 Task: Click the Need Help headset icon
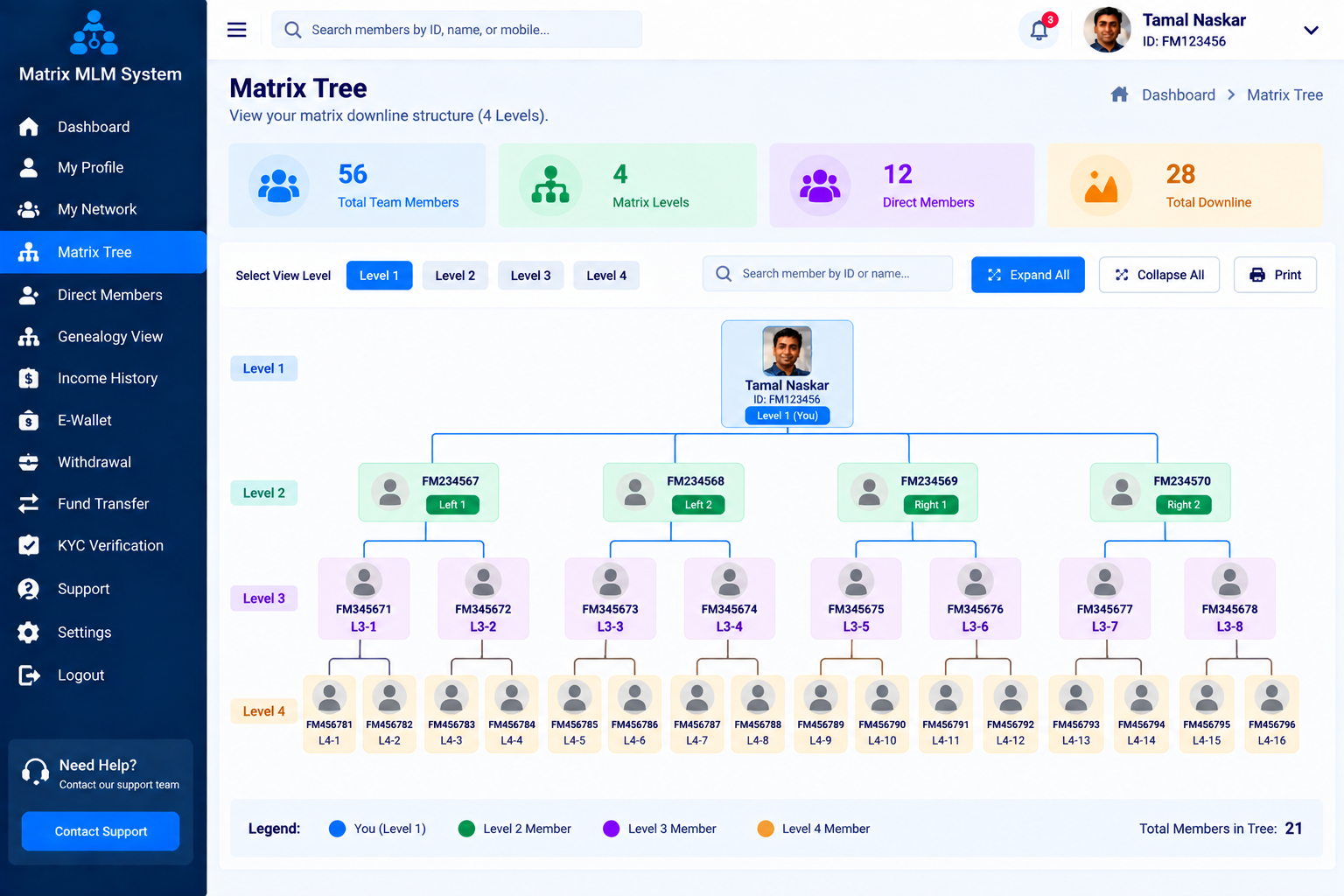(35, 772)
